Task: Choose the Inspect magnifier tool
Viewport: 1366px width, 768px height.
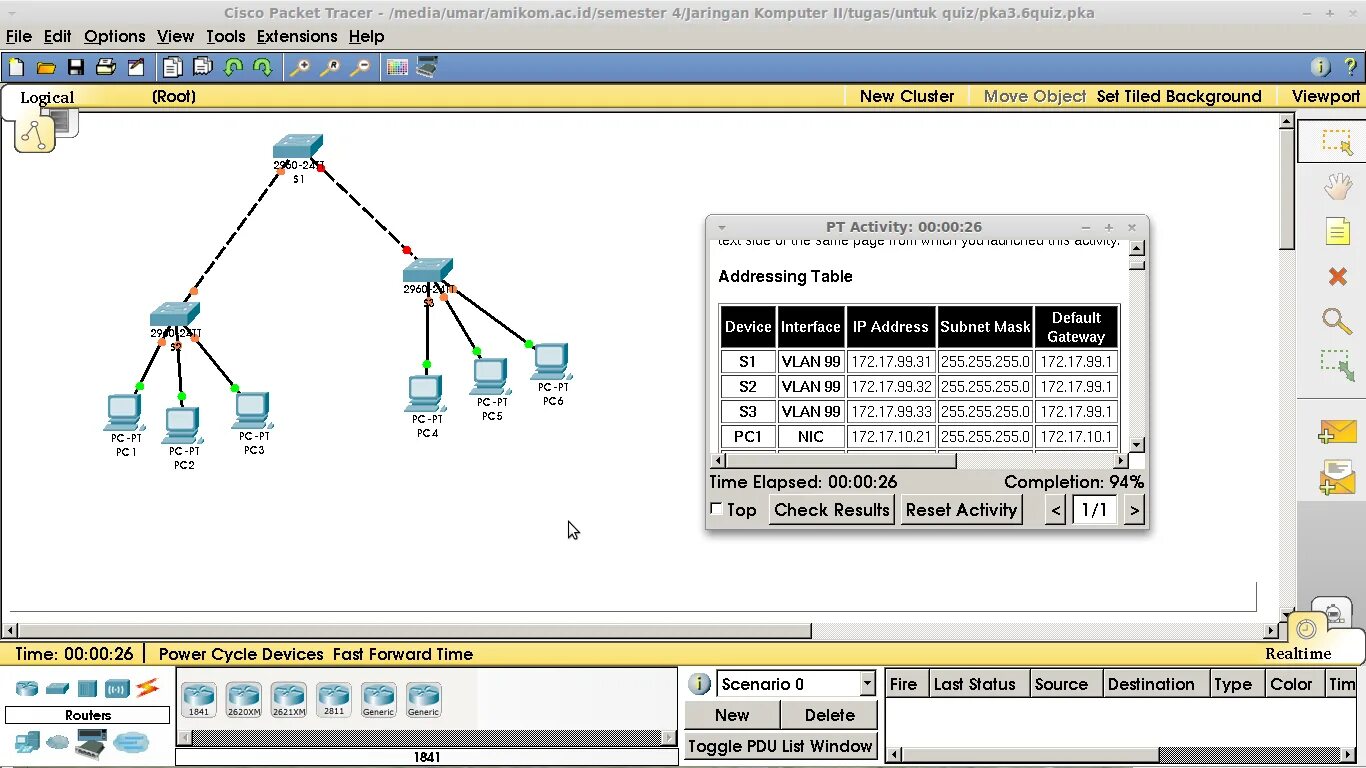Action: pyautogui.click(x=1337, y=321)
